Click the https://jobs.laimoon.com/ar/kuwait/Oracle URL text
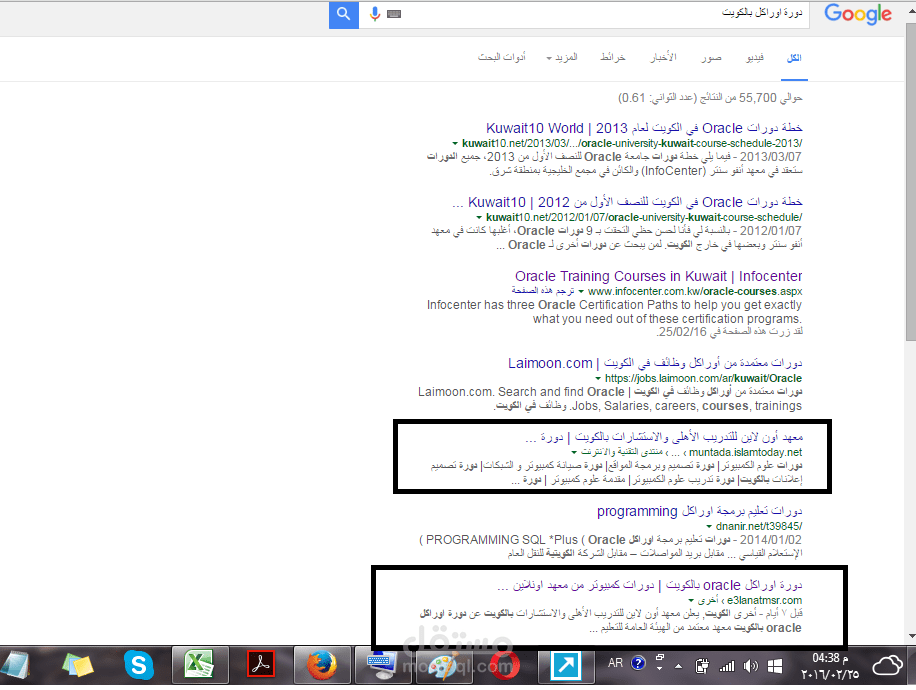The width and height of the screenshot is (916, 690). pyautogui.click(x=703, y=379)
